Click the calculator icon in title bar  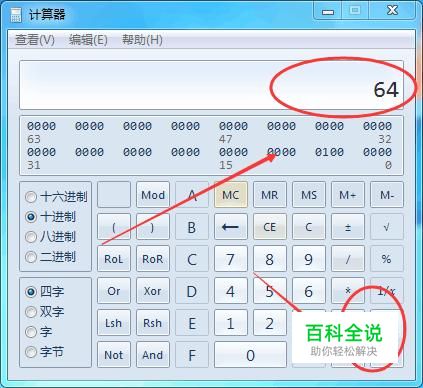[x=15, y=15]
